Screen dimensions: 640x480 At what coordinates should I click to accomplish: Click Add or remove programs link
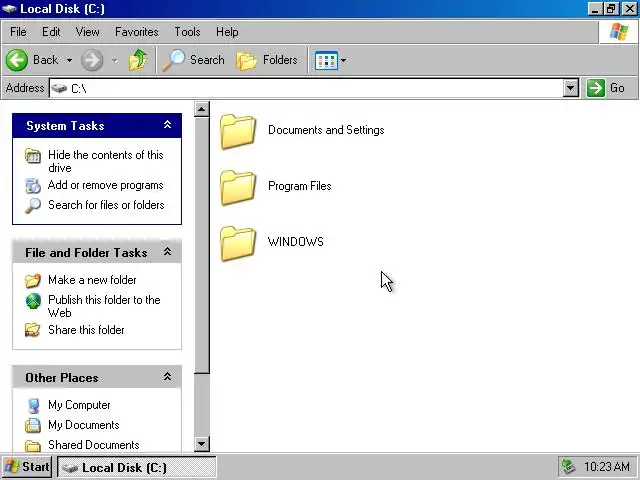[106, 185]
